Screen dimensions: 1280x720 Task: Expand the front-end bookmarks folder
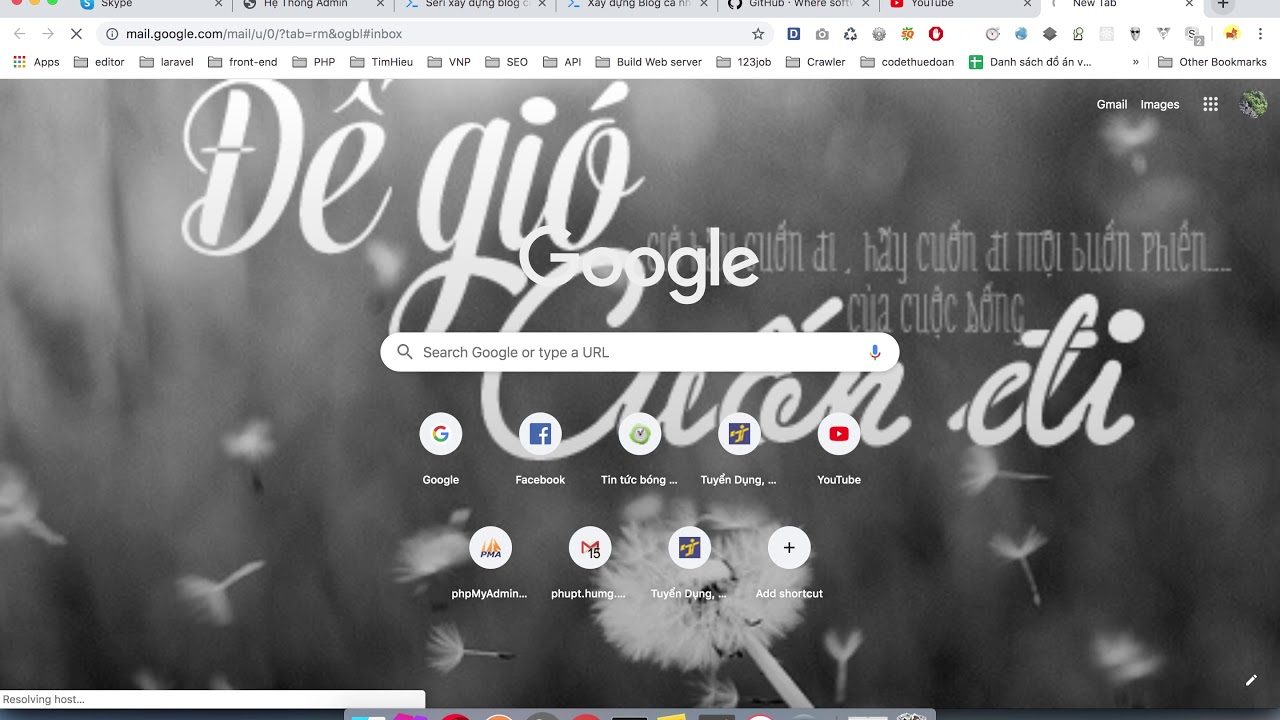tap(243, 62)
